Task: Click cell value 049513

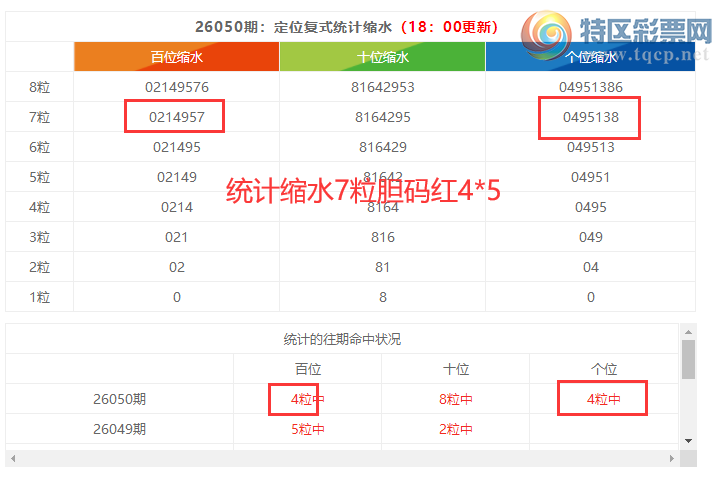Action: click(x=591, y=147)
